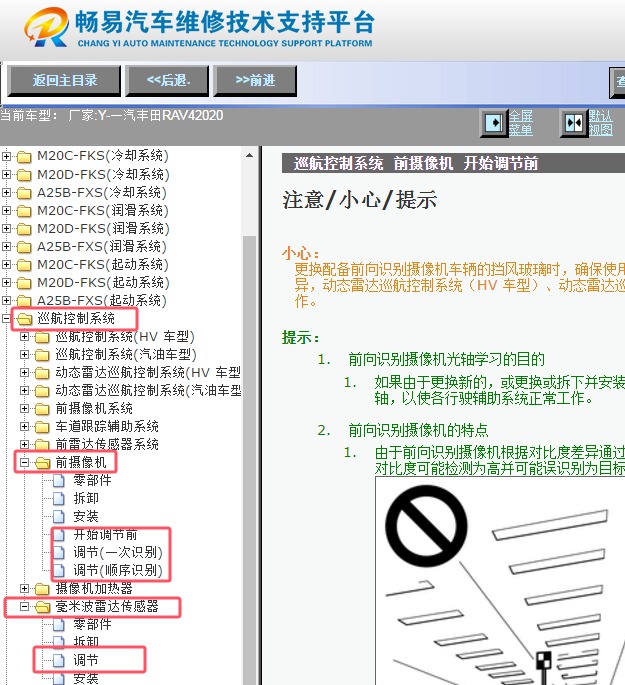625x685 pixels.
Task: Click the 返回主目录 button
Action: 64,80
